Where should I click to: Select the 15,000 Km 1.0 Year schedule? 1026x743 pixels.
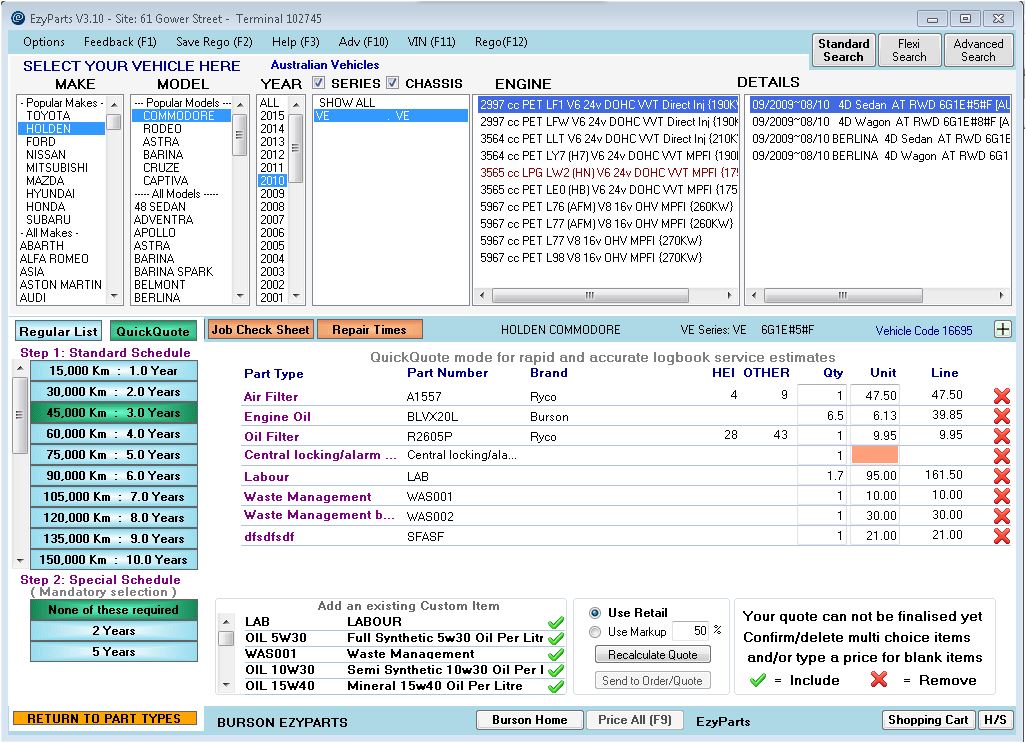click(114, 371)
